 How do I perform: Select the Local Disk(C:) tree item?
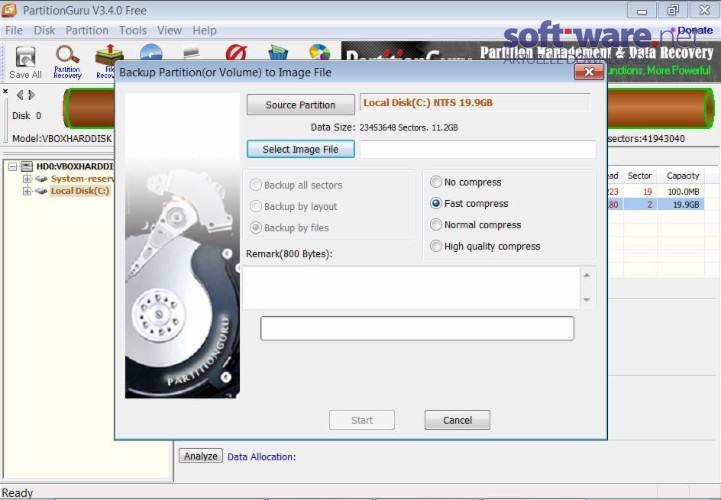point(80,191)
